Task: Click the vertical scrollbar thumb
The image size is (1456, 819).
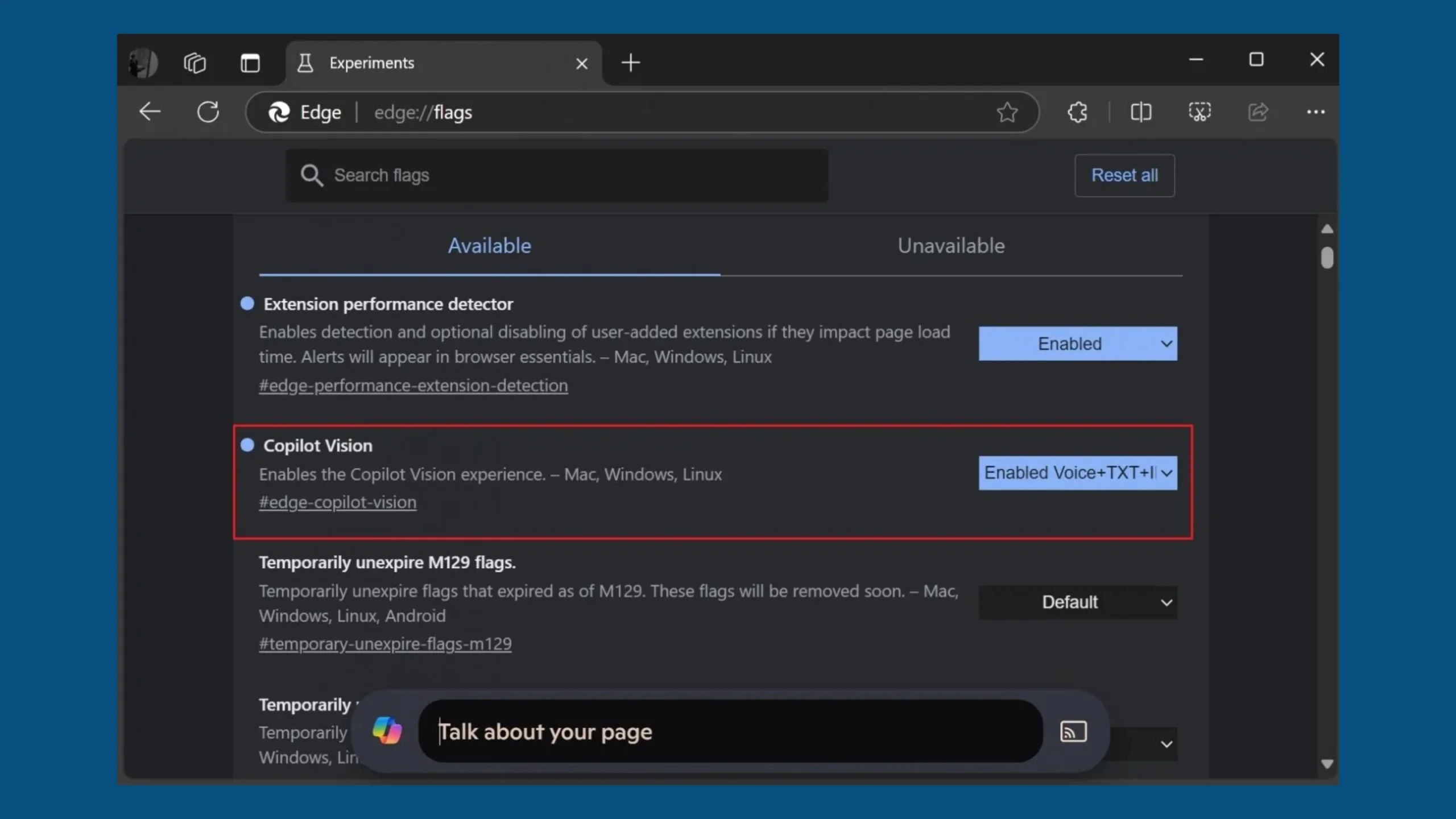Action: pos(1327,257)
